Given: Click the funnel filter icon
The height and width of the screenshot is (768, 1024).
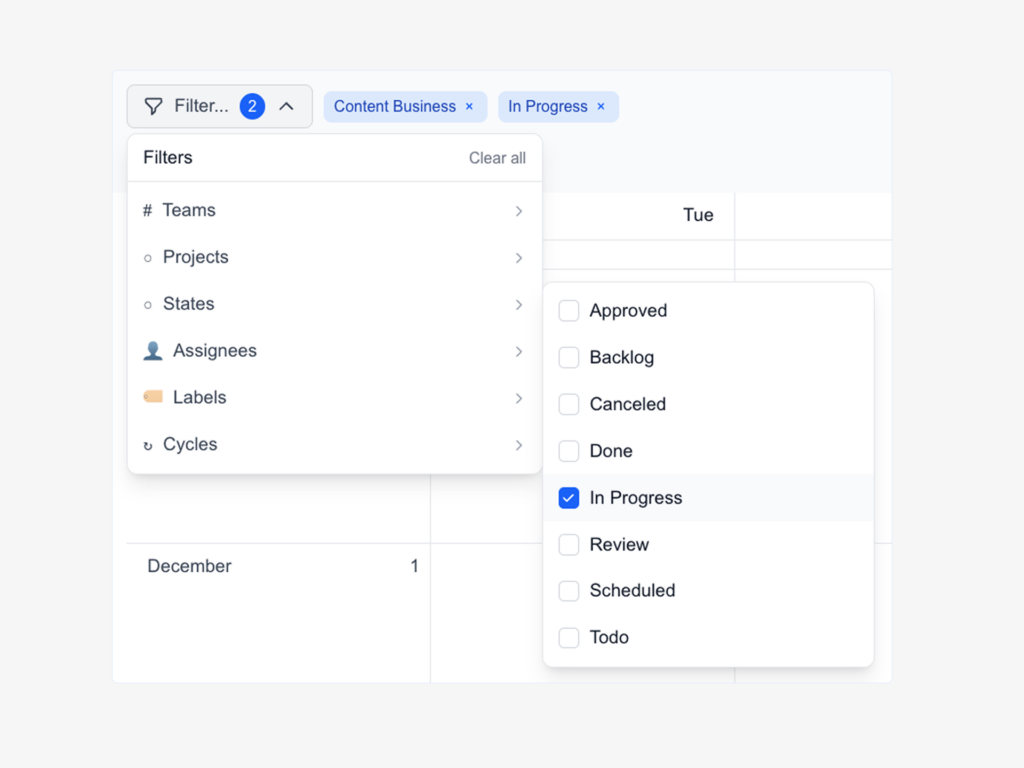Looking at the screenshot, I should tap(153, 106).
